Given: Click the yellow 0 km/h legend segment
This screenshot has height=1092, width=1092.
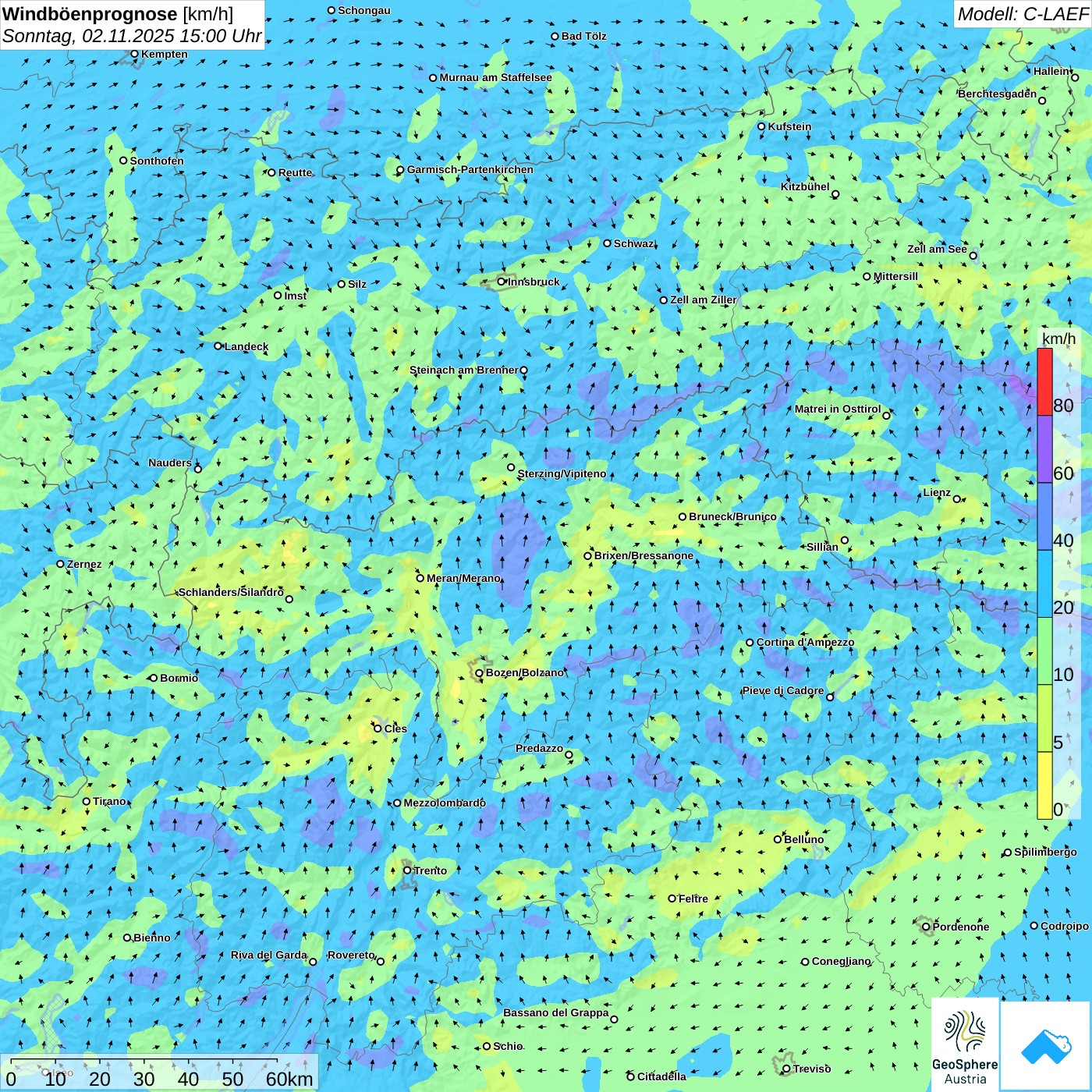Looking at the screenshot, I should [1044, 785].
